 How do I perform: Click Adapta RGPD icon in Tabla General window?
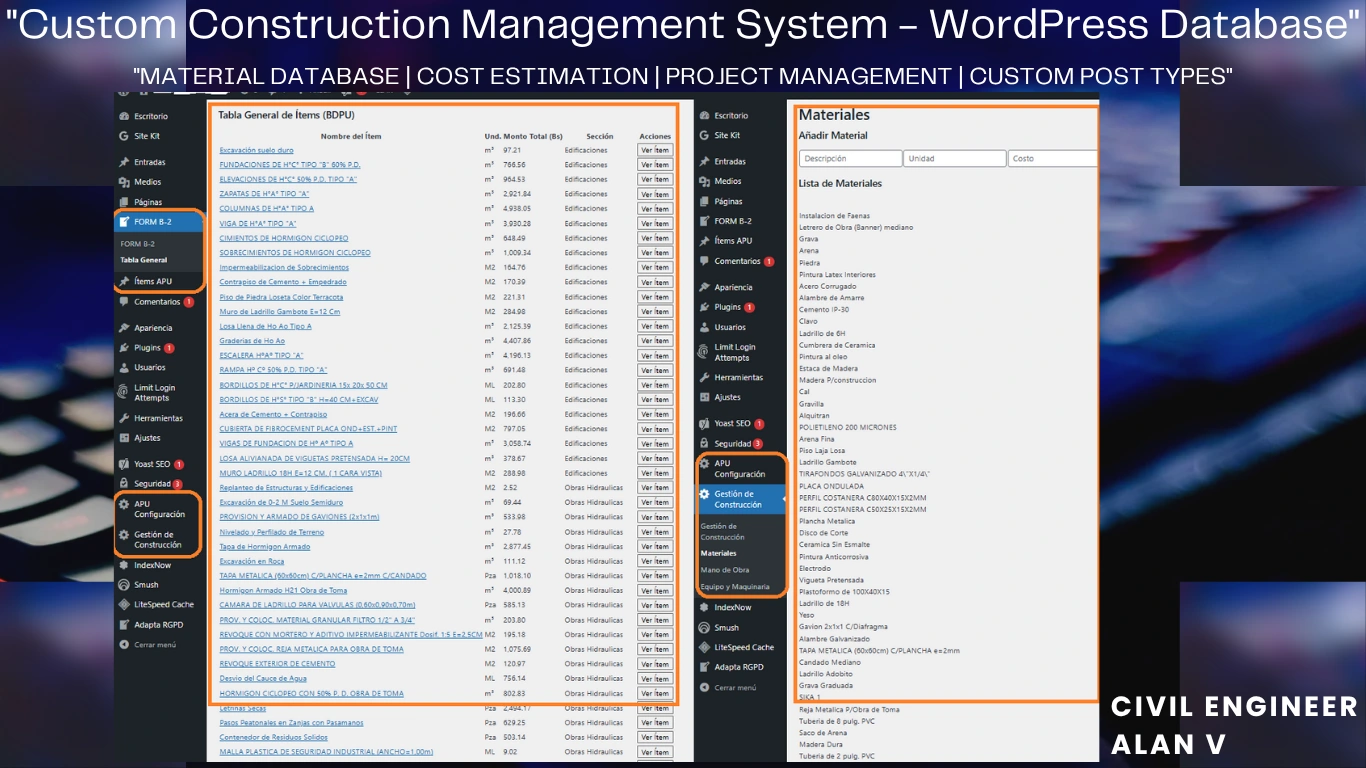(124, 625)
